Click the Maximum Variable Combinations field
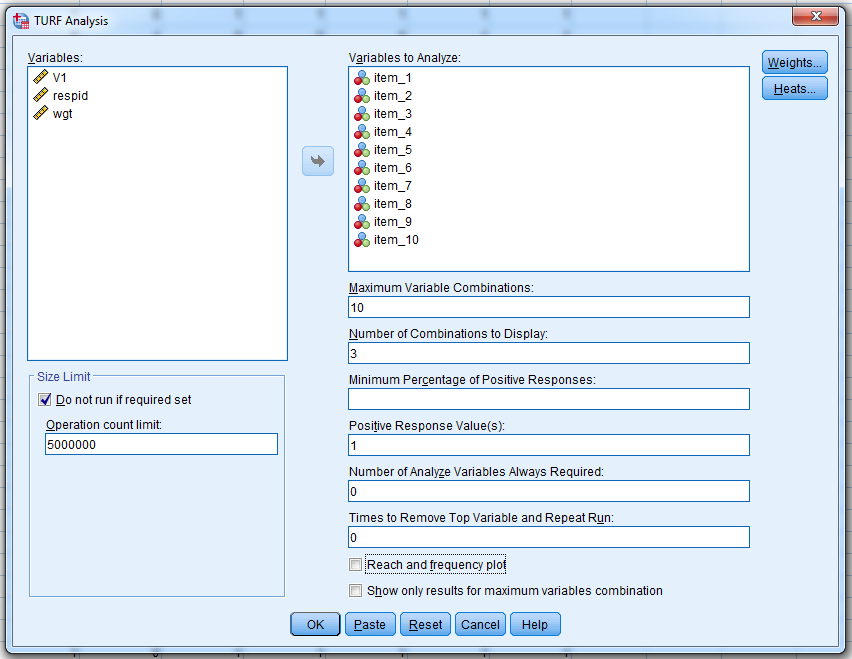Image resolution: width=852 pixels, height=659 pixels. (x=548, y=307)
